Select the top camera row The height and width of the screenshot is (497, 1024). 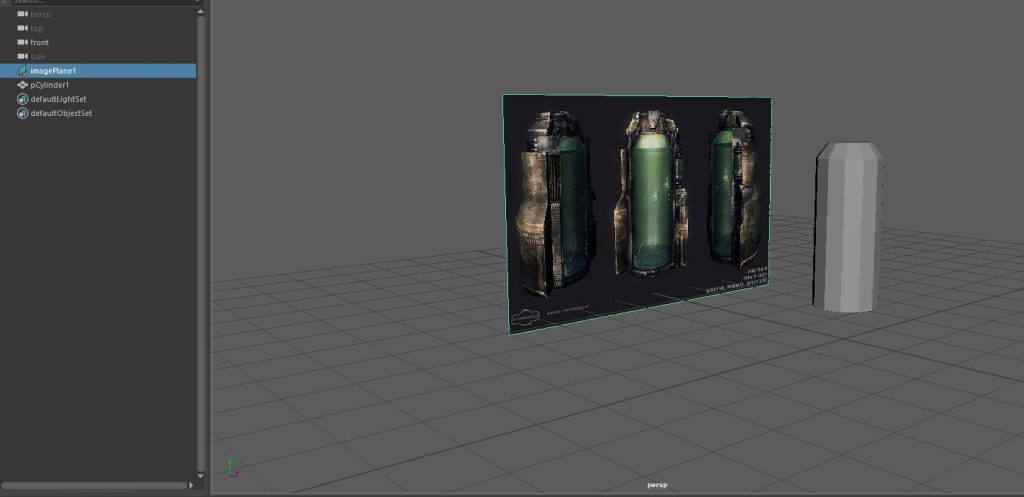(x=98, y=28)
